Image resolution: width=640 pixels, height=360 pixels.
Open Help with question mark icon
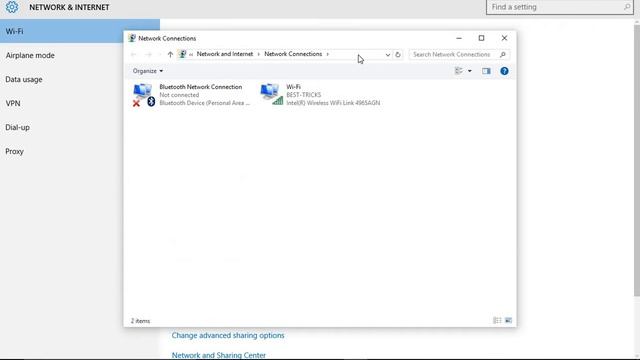tap(504, 71)
